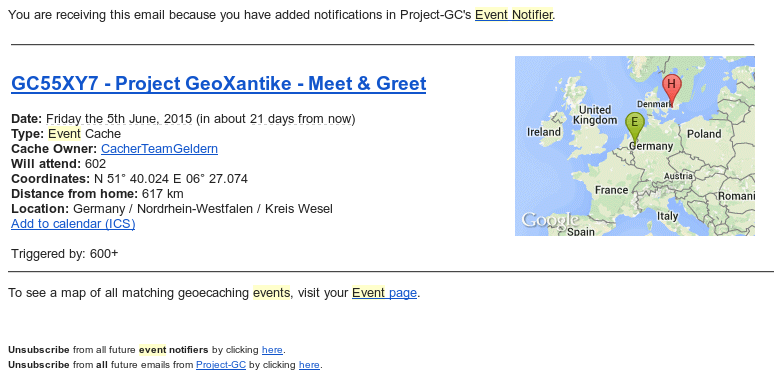Click the red H home marker on map
This screenshot has height=380, width=774.
point(671,89)
